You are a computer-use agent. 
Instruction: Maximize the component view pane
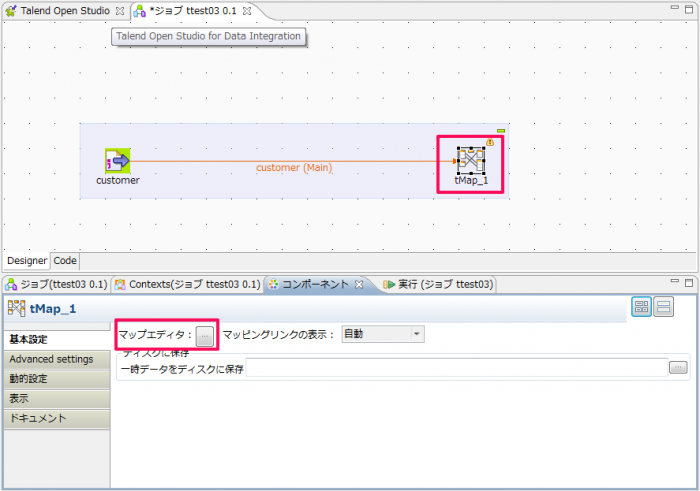pos(689,283)
